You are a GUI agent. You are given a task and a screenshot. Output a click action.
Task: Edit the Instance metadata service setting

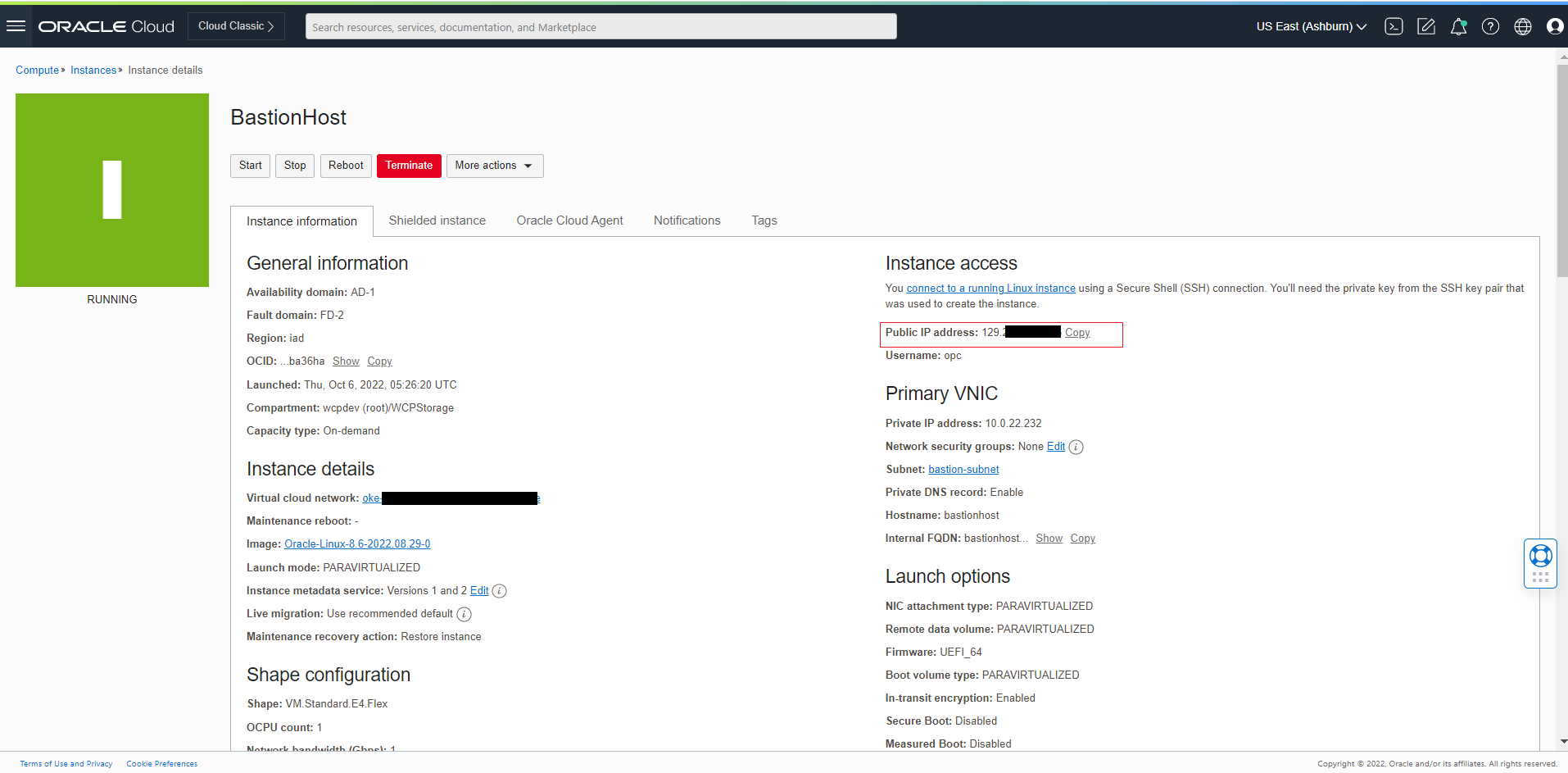click(x=479, y=591)
